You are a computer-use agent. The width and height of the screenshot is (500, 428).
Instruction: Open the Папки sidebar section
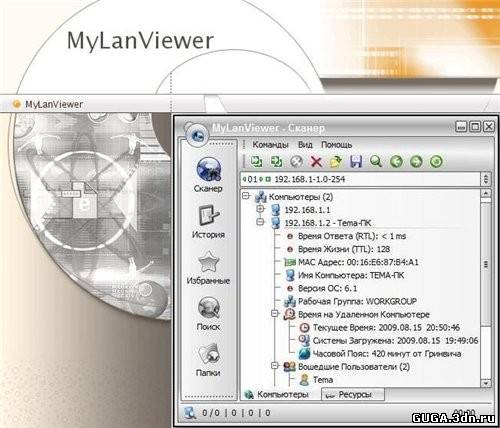click(208, 360)
